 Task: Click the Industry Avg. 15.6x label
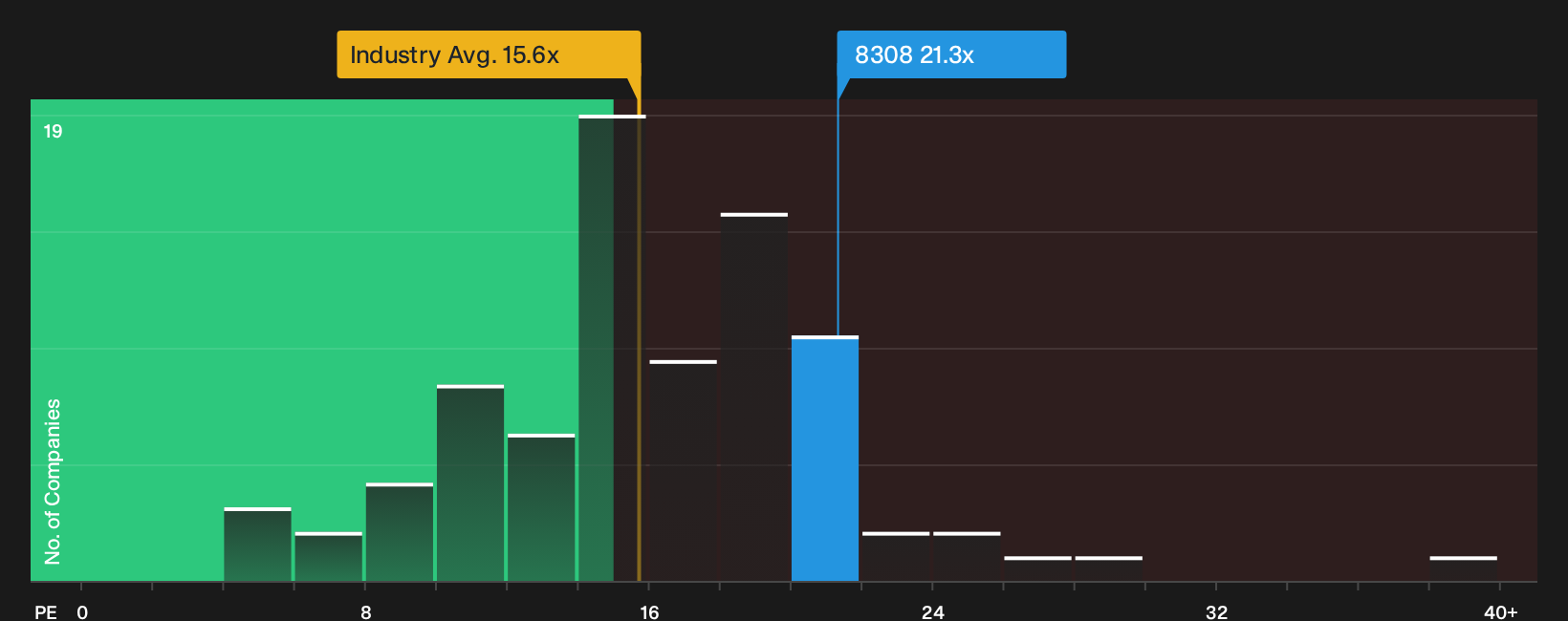pos(489,54)
